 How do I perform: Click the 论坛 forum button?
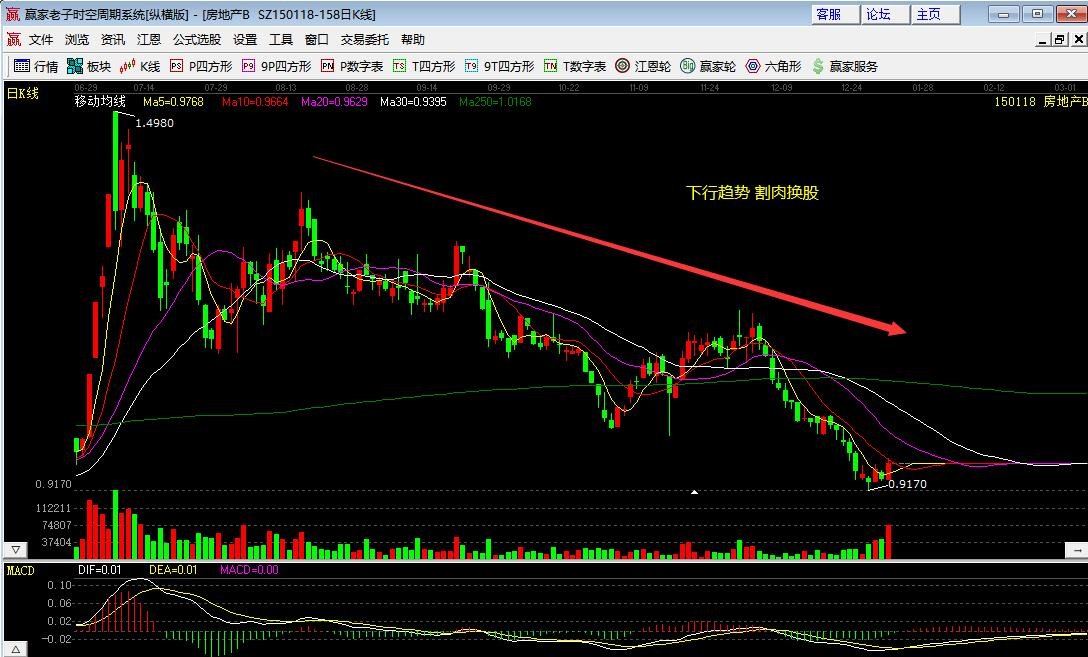pyautogui.click(x=885, y=15)
